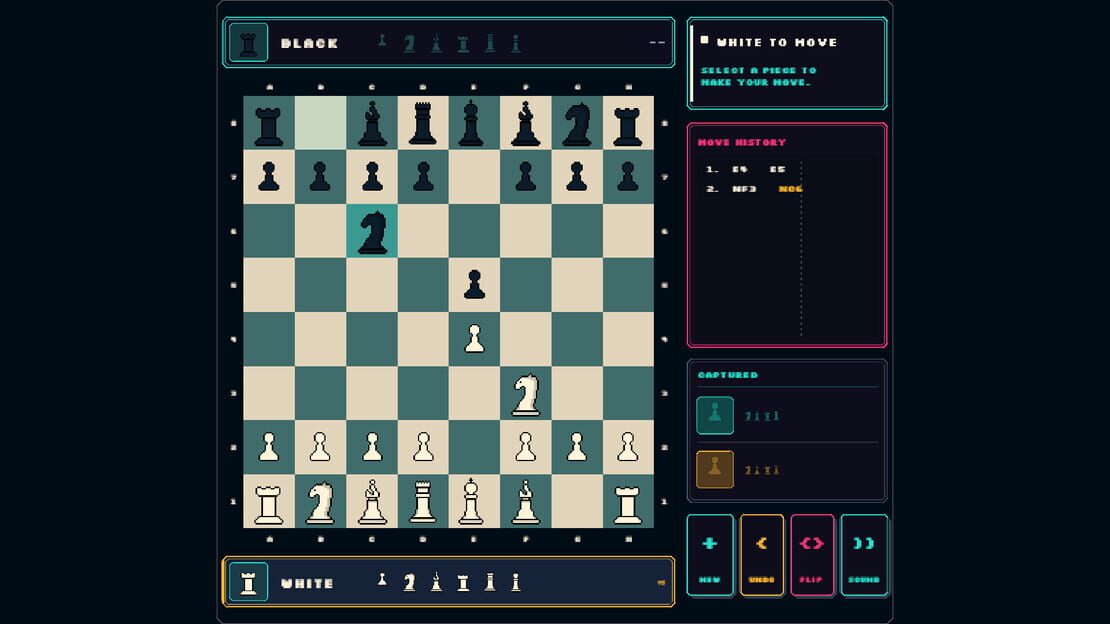Click NF3 in the move history
1110x624 pixels.
click(744, 189)
